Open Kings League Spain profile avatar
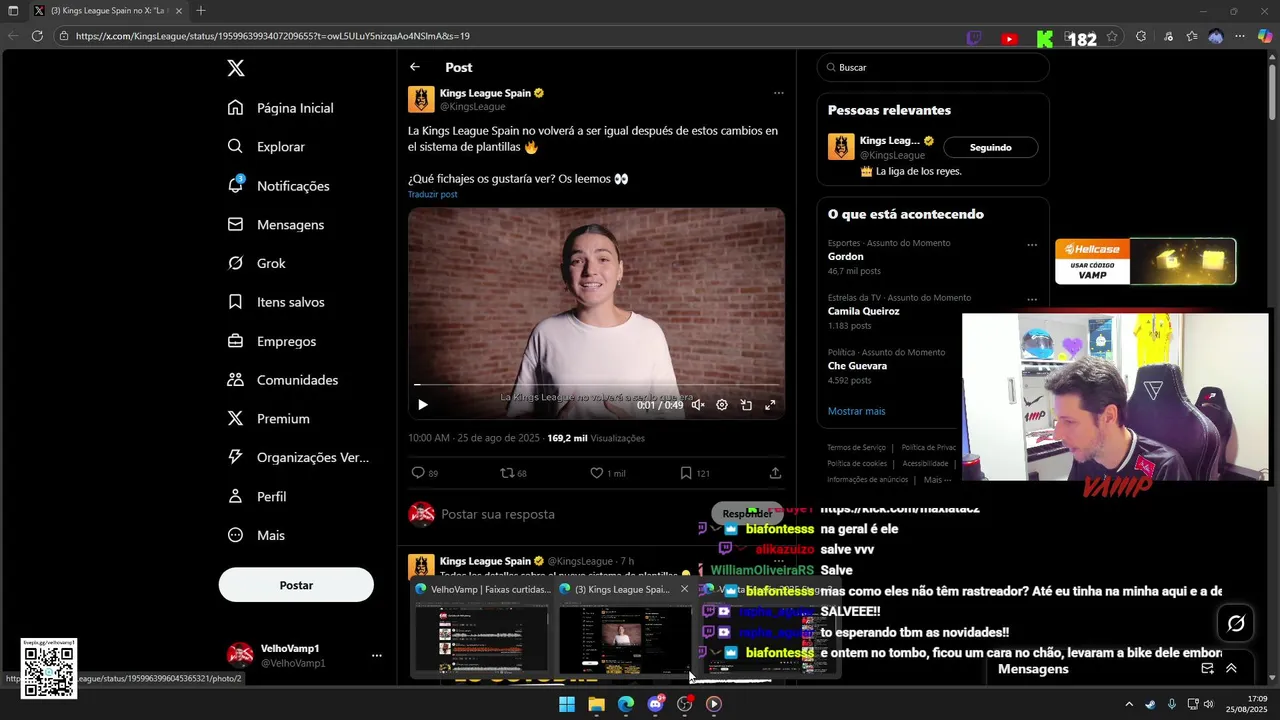1280x720 pixels. coord(421,99)
